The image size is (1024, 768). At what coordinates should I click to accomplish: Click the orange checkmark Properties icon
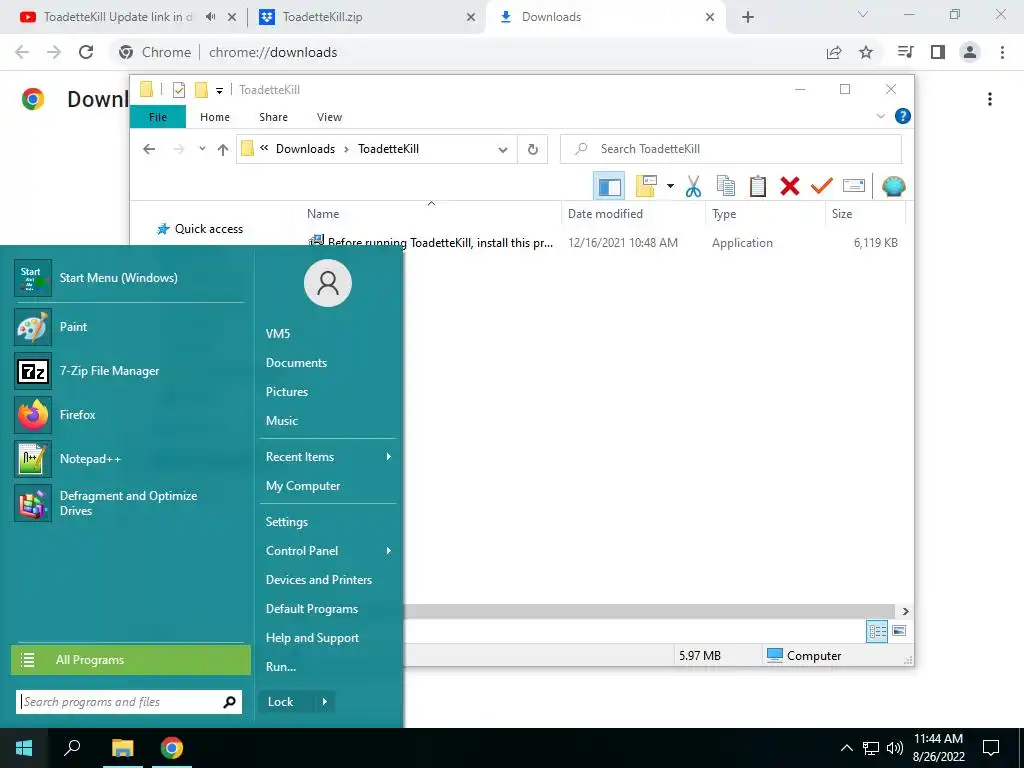click(x=822, y=186)
